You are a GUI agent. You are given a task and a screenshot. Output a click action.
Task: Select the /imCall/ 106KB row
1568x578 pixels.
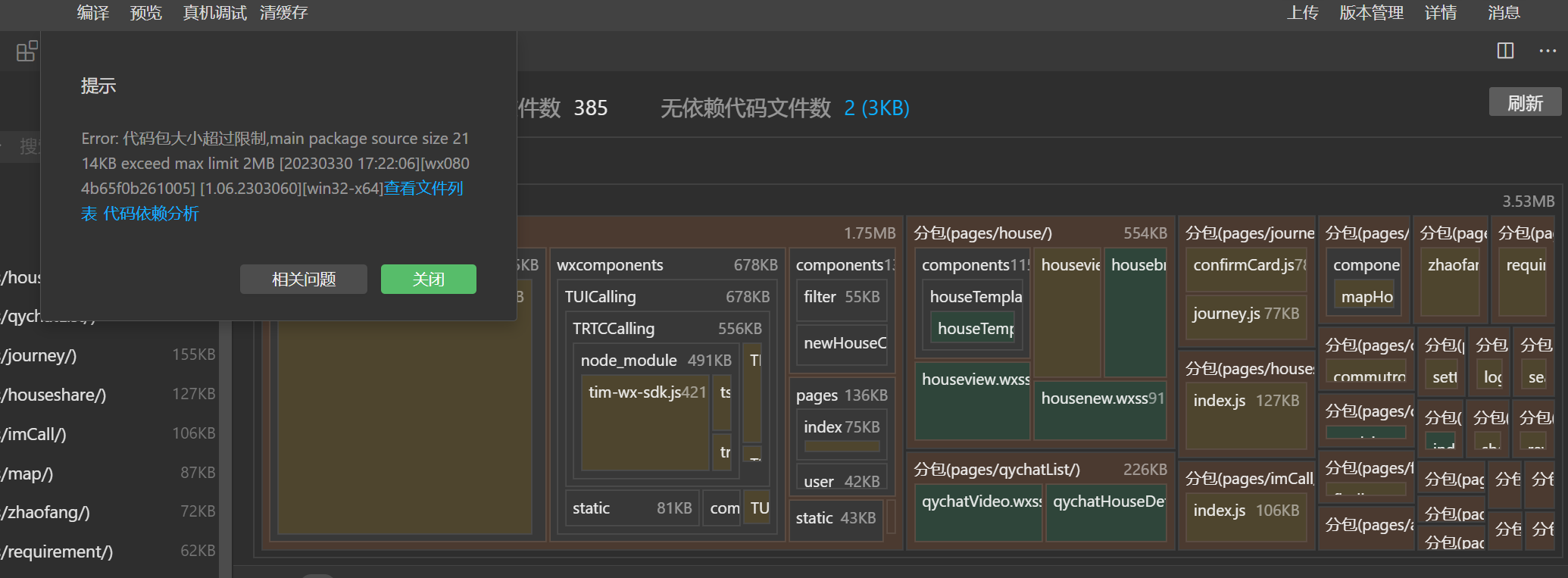pos(108,434)
